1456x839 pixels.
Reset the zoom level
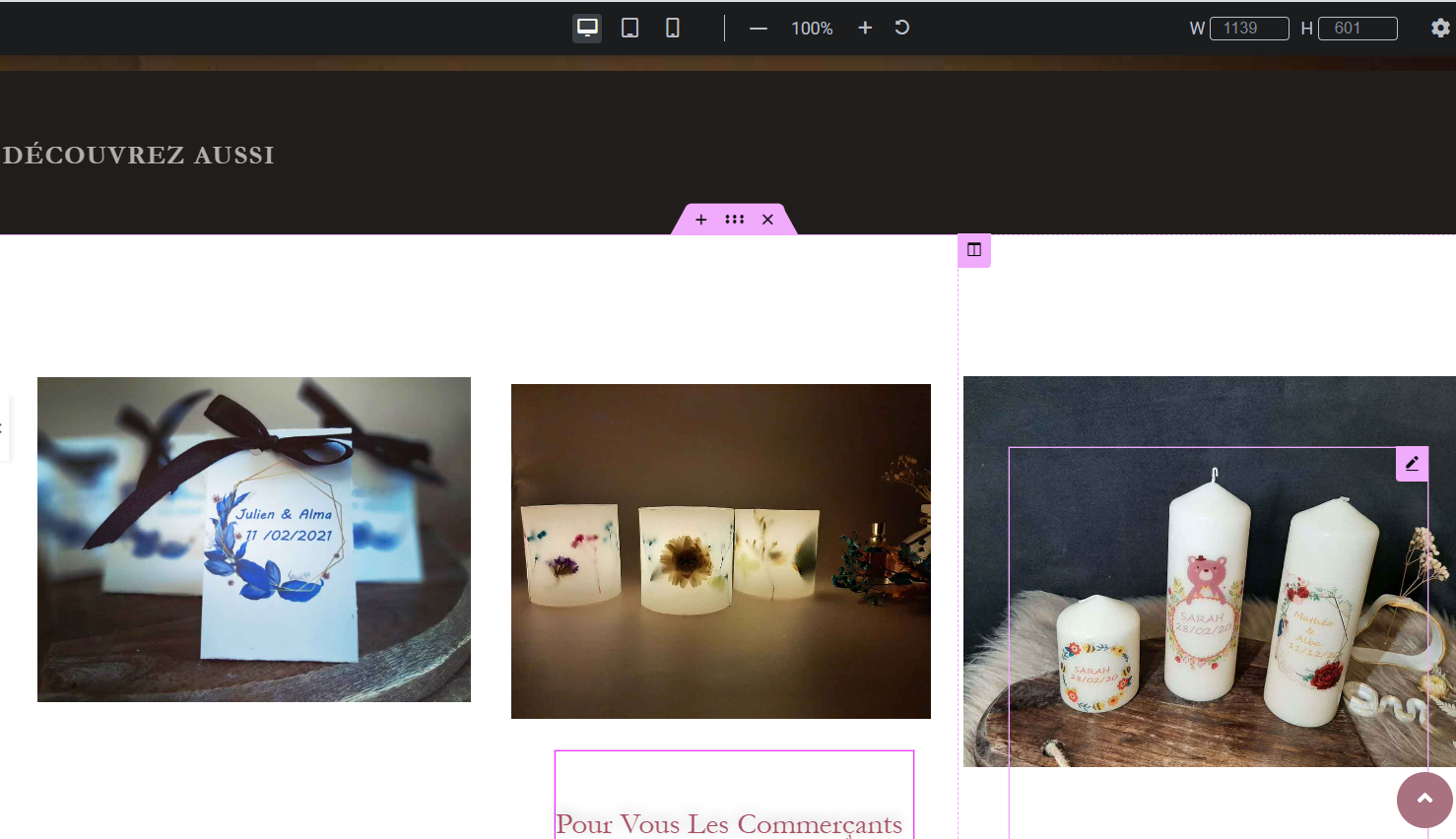point(901,28)
